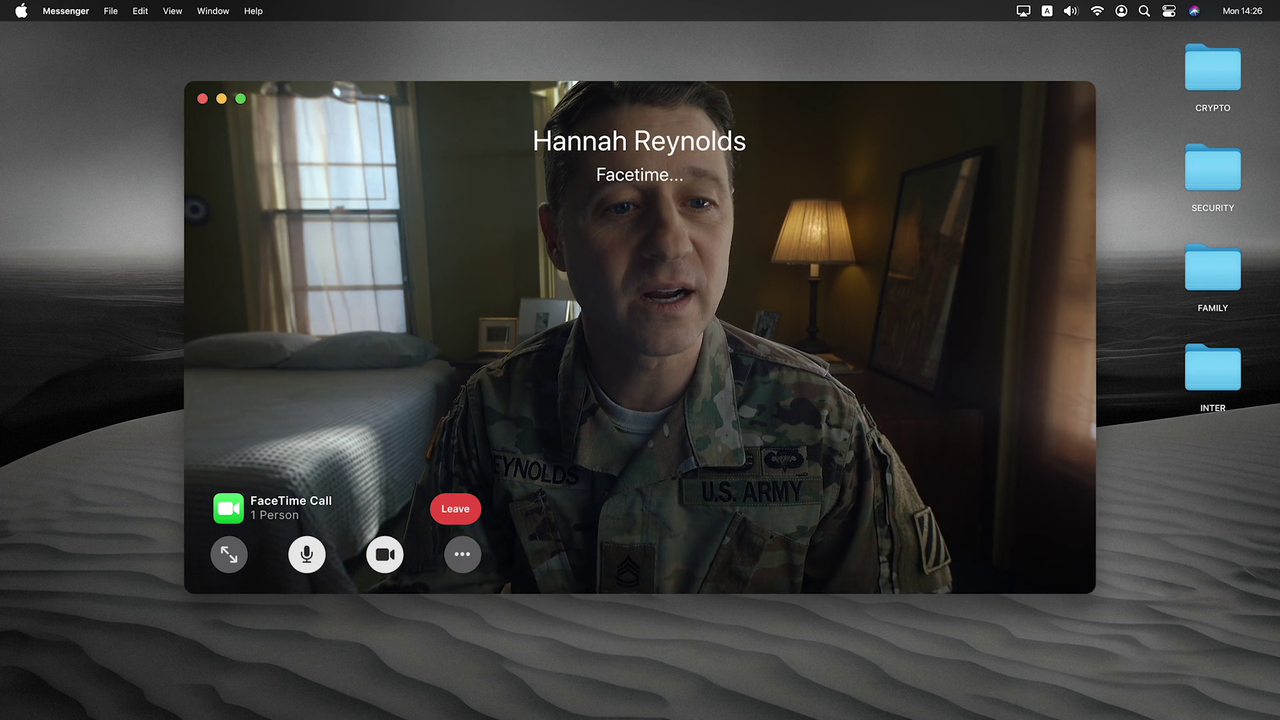Open the Messenger app menu

click(x=66, y=11)
